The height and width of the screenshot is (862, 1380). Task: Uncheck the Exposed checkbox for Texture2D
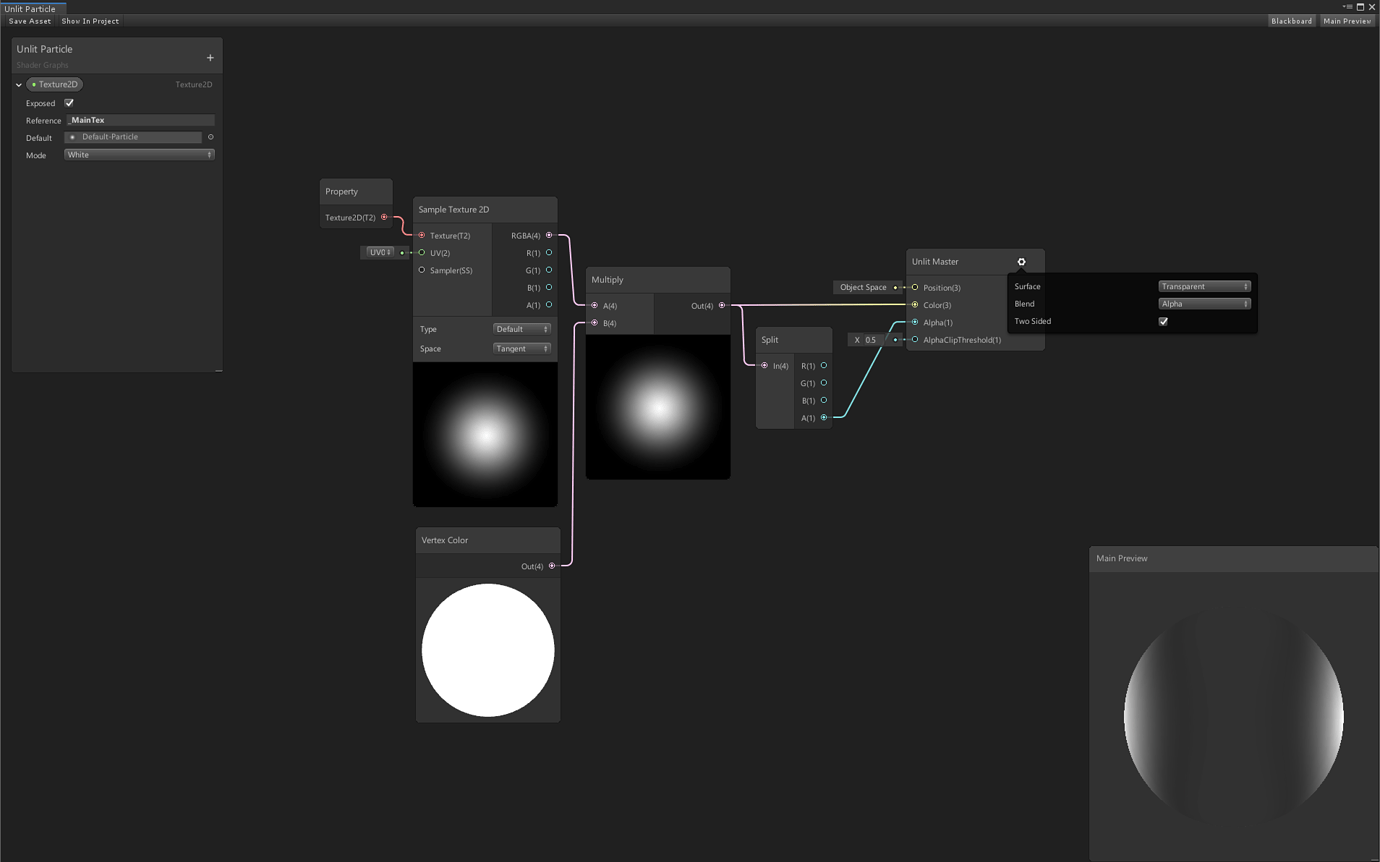[68, 103]
